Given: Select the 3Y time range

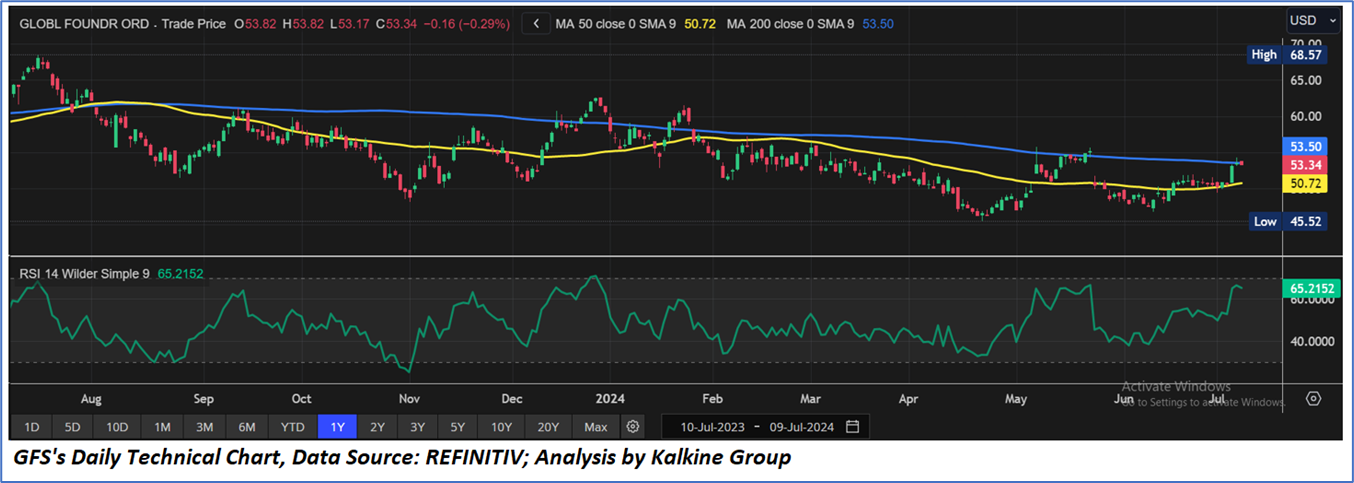Looking at the screenshot, I should (417, 427).
